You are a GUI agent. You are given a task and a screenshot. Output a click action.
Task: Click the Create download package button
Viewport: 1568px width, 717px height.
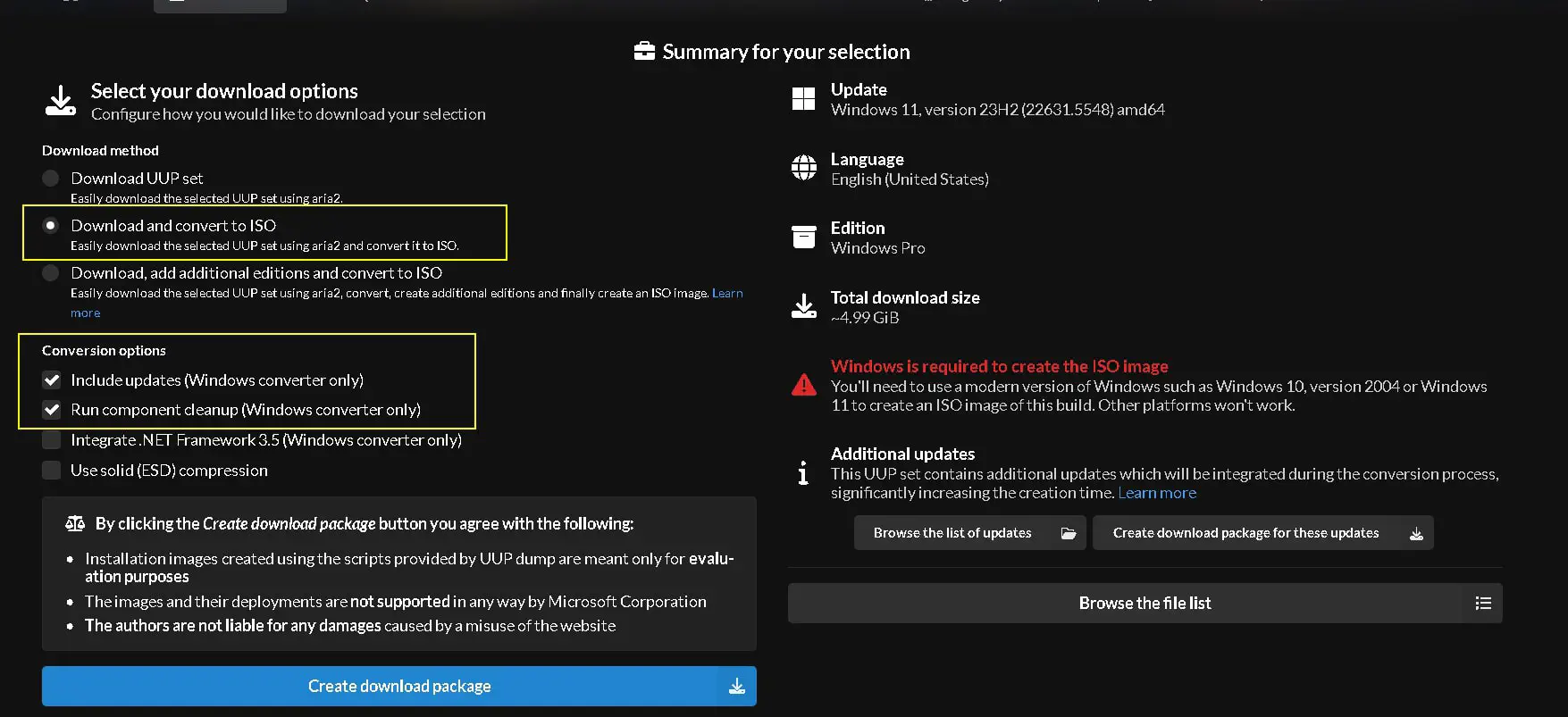(399, 686)
